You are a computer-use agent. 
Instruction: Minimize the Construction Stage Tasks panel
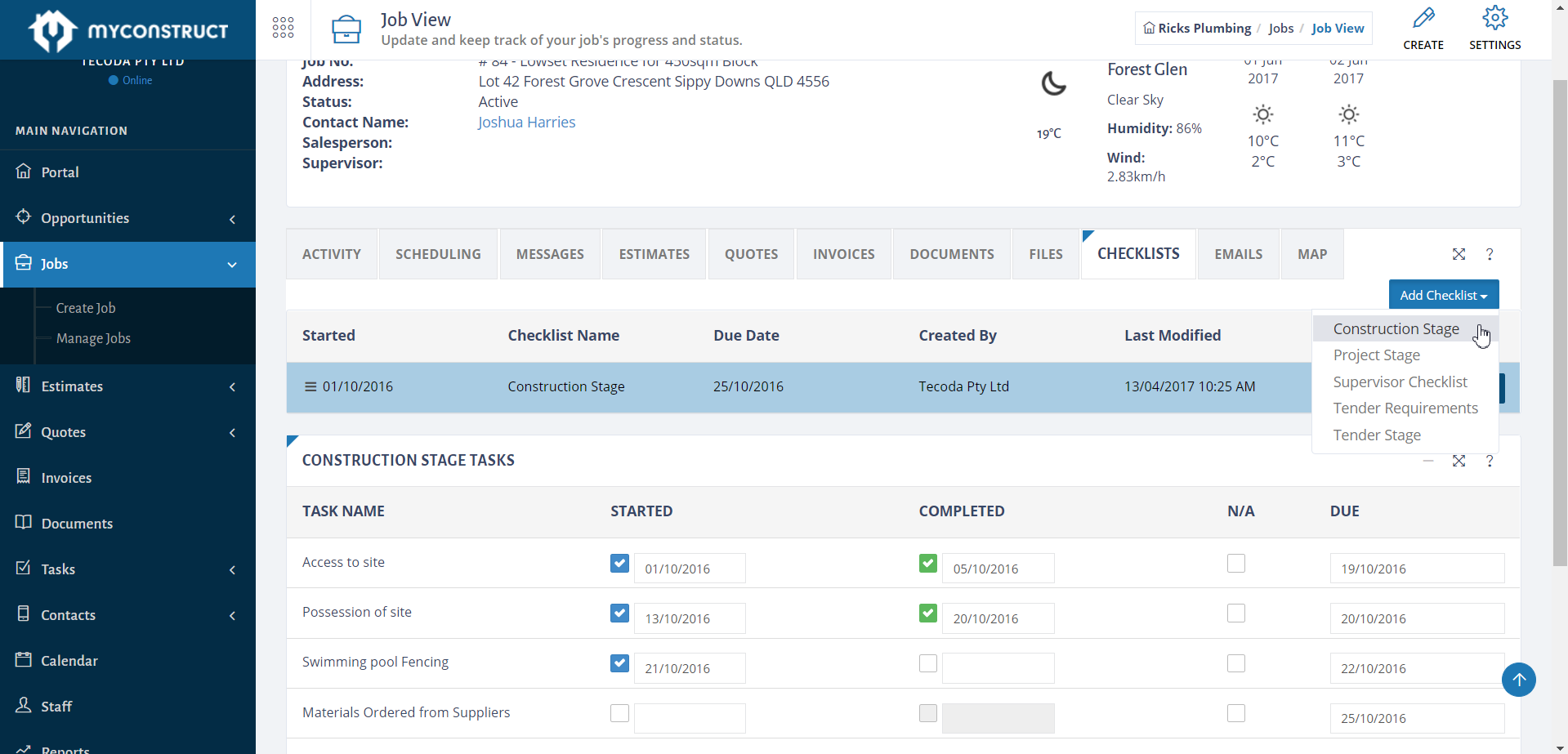[1428, 461]
